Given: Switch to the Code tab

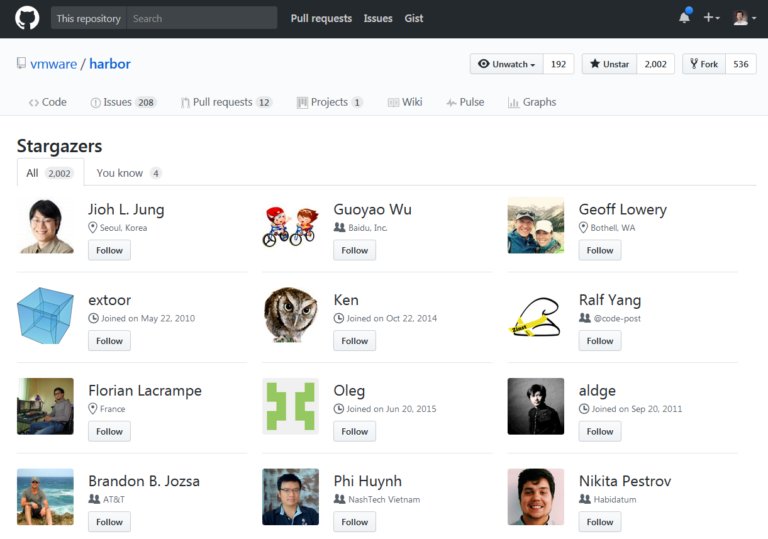Looking at the screenshot, I should pyautogui.click(x=48, y=102).
